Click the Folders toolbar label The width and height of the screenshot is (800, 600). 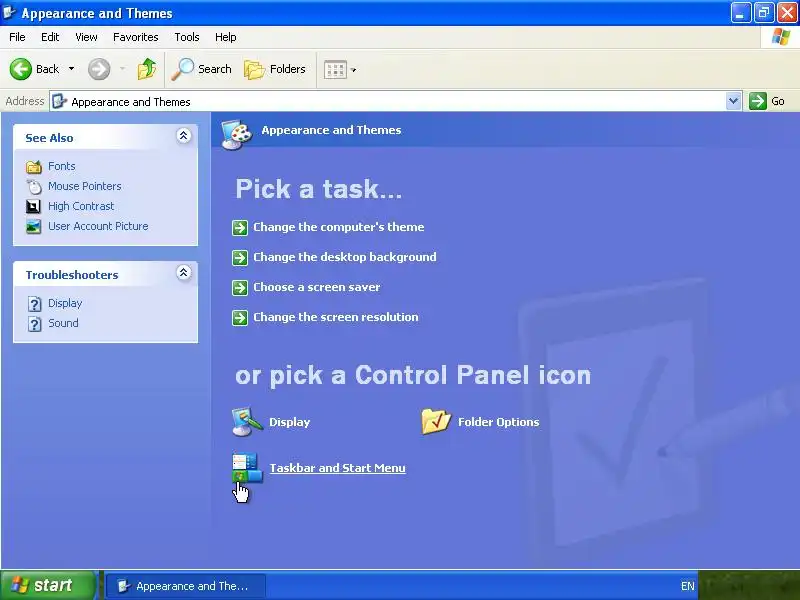click(x=288, y=69)
